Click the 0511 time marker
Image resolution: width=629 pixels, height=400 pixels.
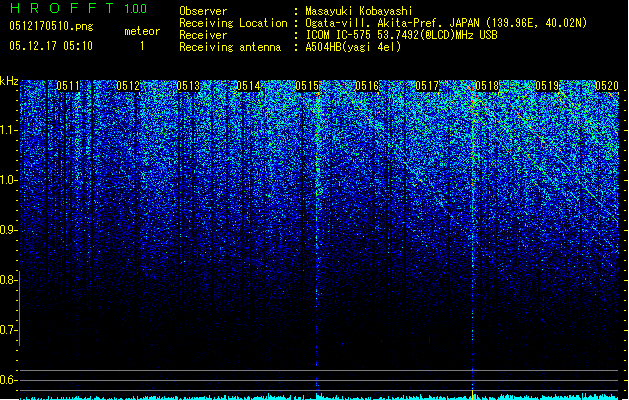[x=68, y=86]
